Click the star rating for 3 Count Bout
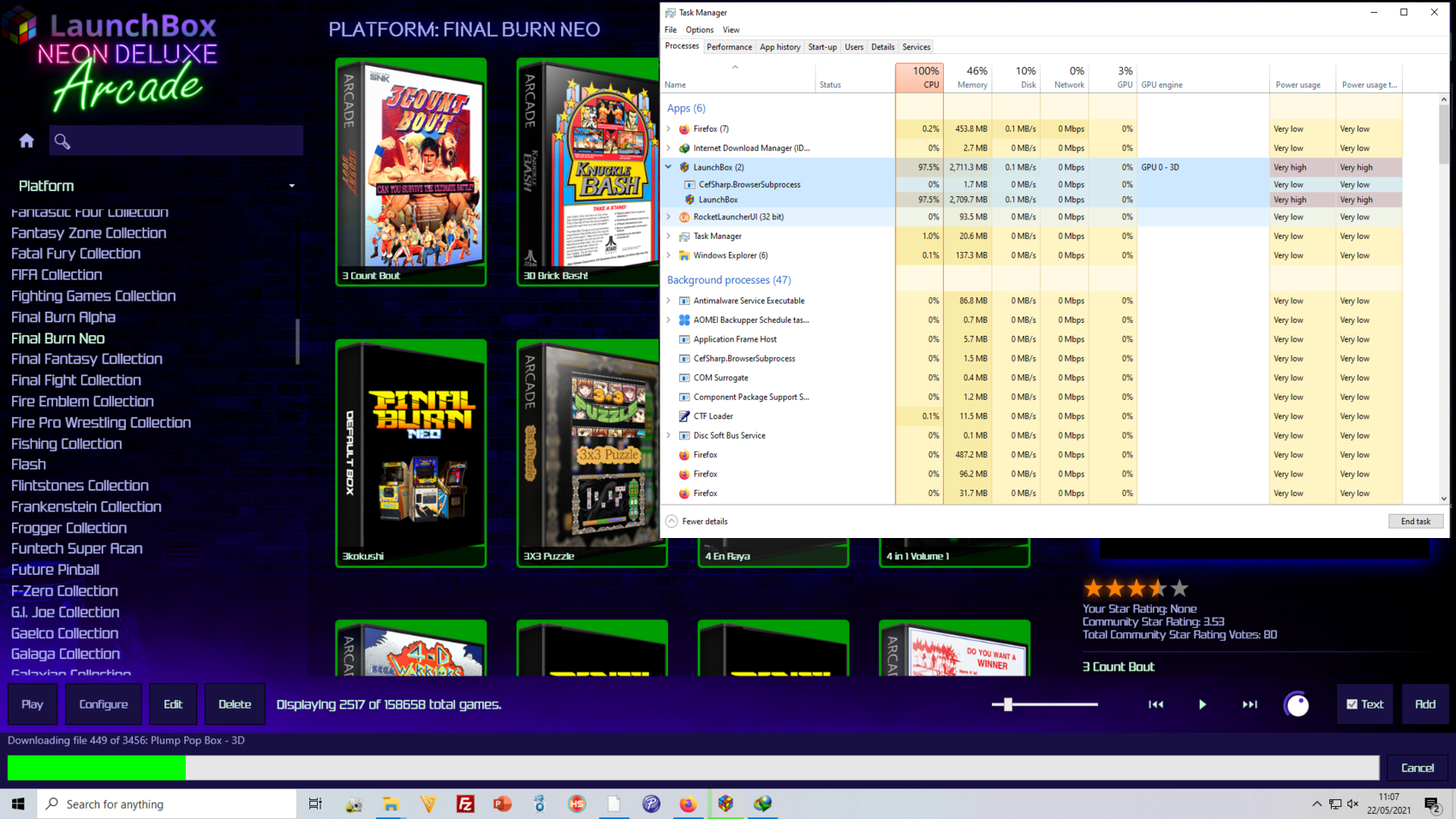The image size is (1456, 819). [x=1136, y=589]
